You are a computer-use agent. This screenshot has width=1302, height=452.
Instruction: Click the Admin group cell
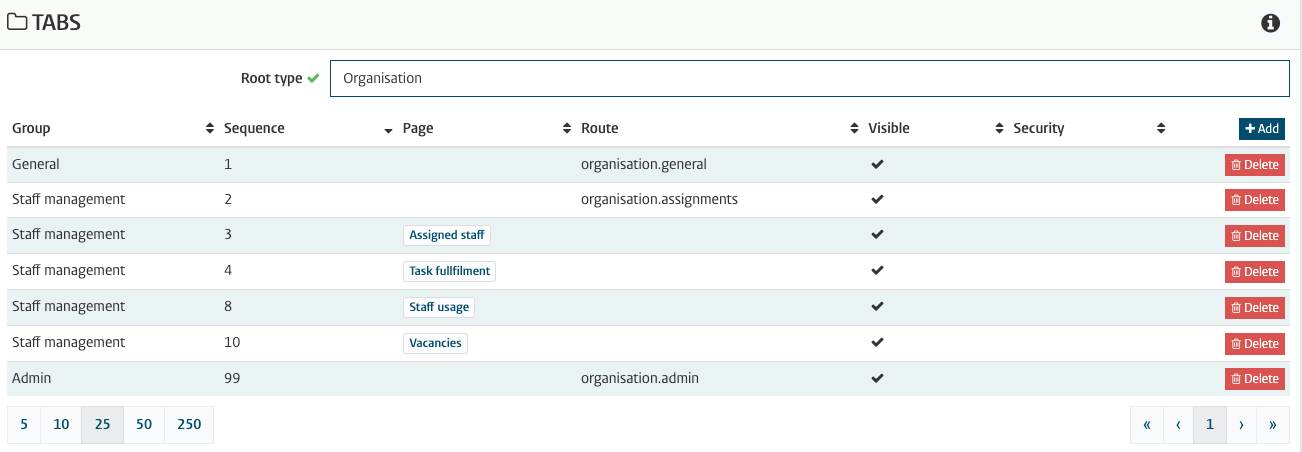31,378
